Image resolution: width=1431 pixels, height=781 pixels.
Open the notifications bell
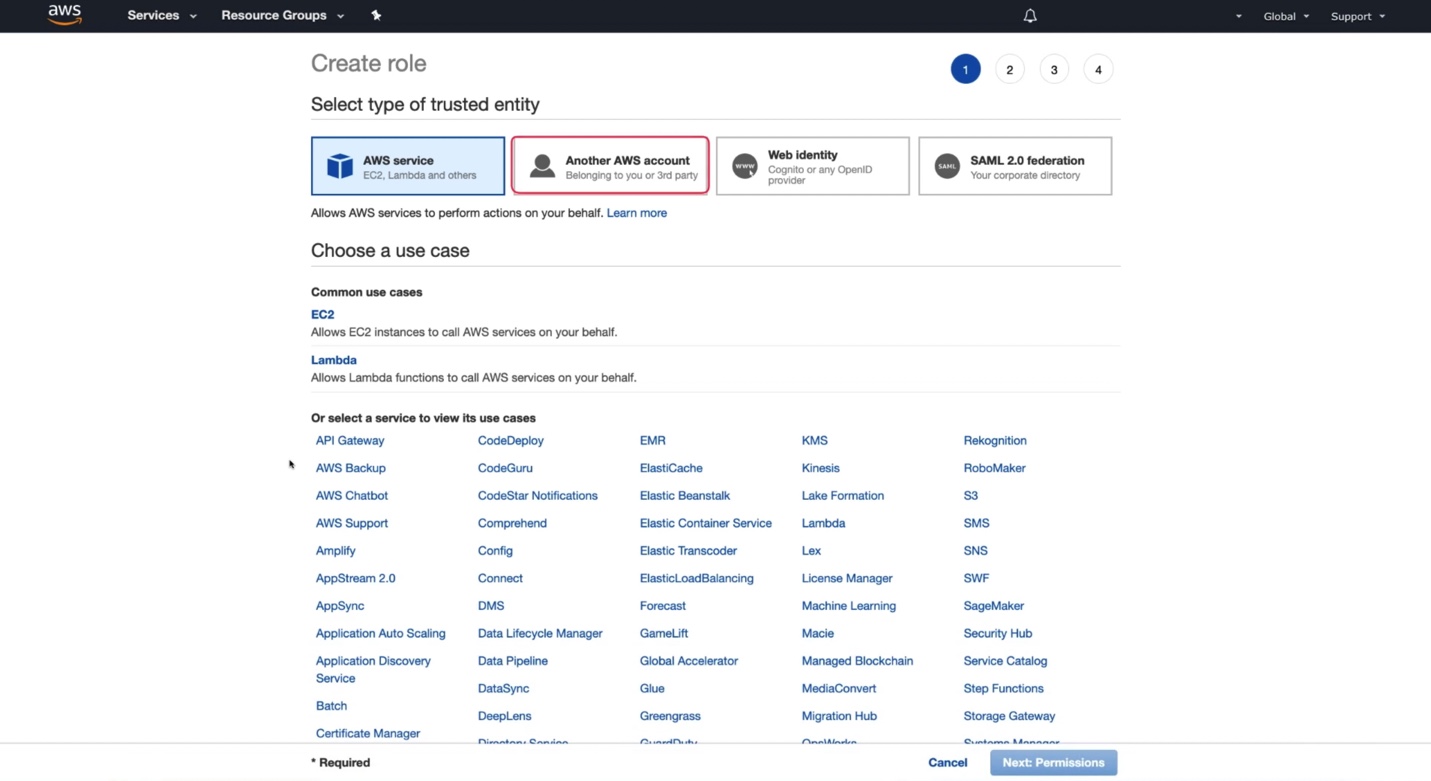point(1030,16)
